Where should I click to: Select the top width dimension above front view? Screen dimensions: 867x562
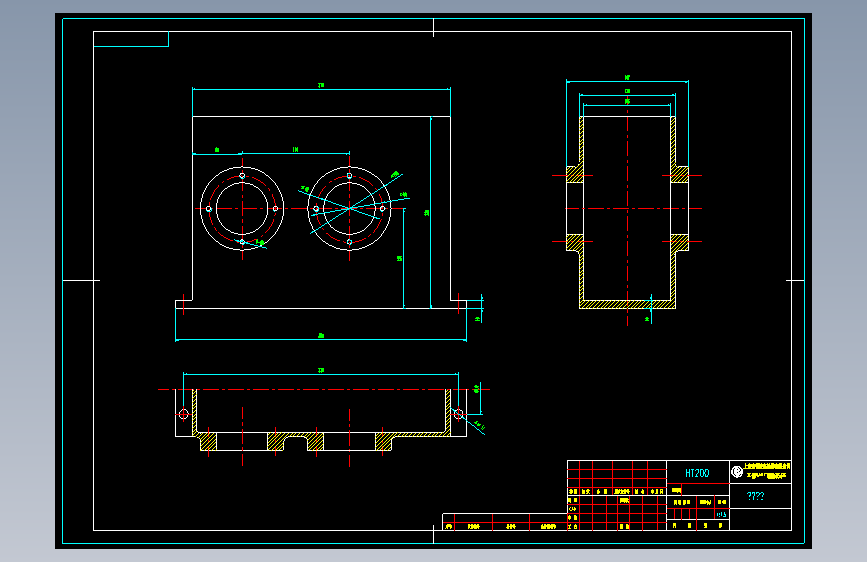pyautogui.click(x=321, y=87)
